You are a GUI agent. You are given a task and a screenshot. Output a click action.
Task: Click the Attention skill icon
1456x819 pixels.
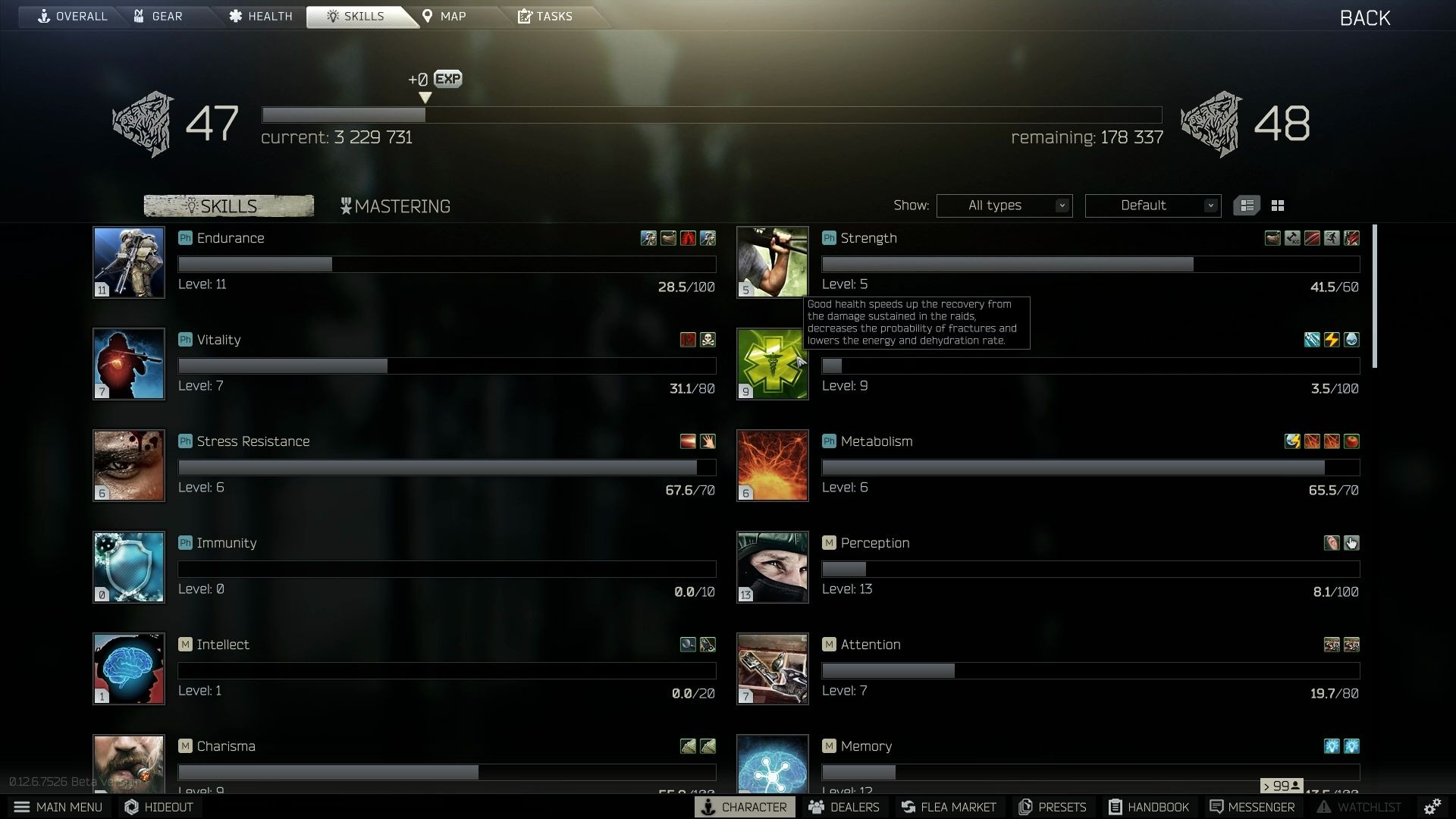[x=772, y=667]
